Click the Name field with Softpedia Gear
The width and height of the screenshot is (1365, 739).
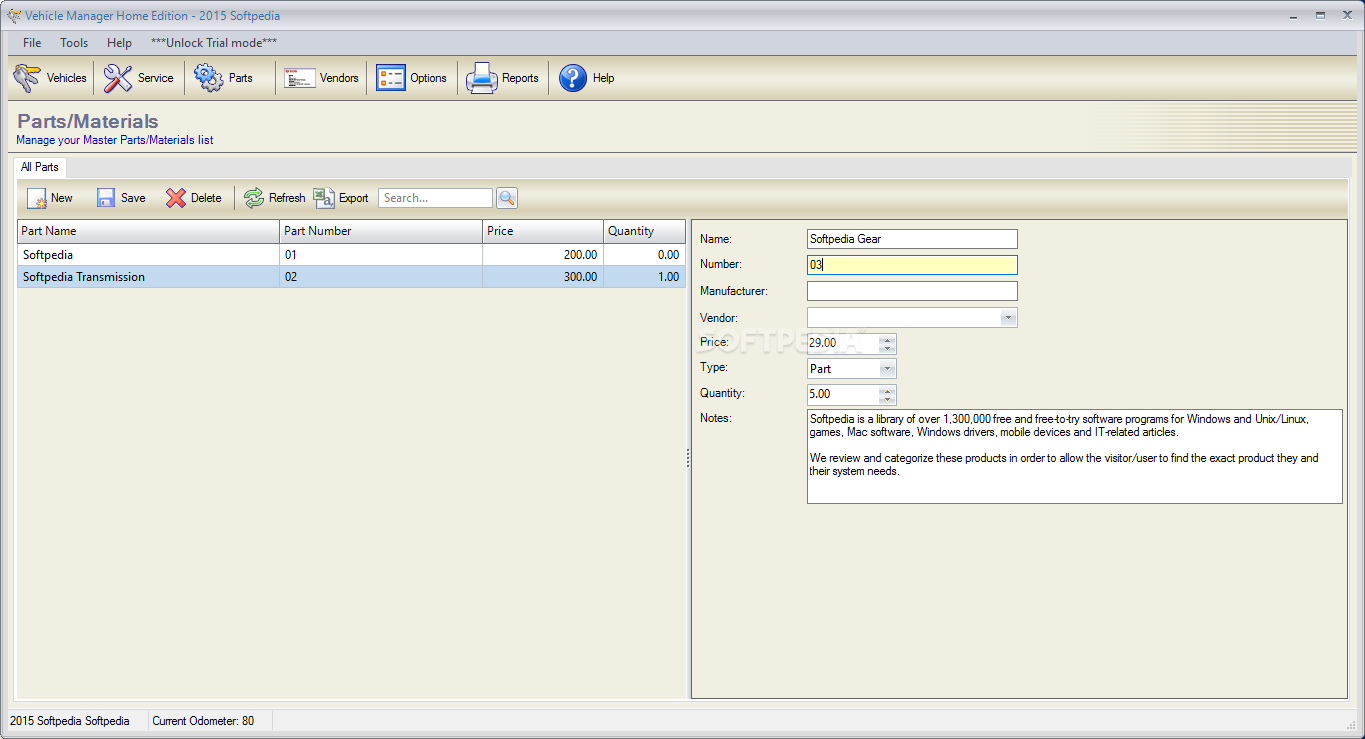click(x=912, y=239)
